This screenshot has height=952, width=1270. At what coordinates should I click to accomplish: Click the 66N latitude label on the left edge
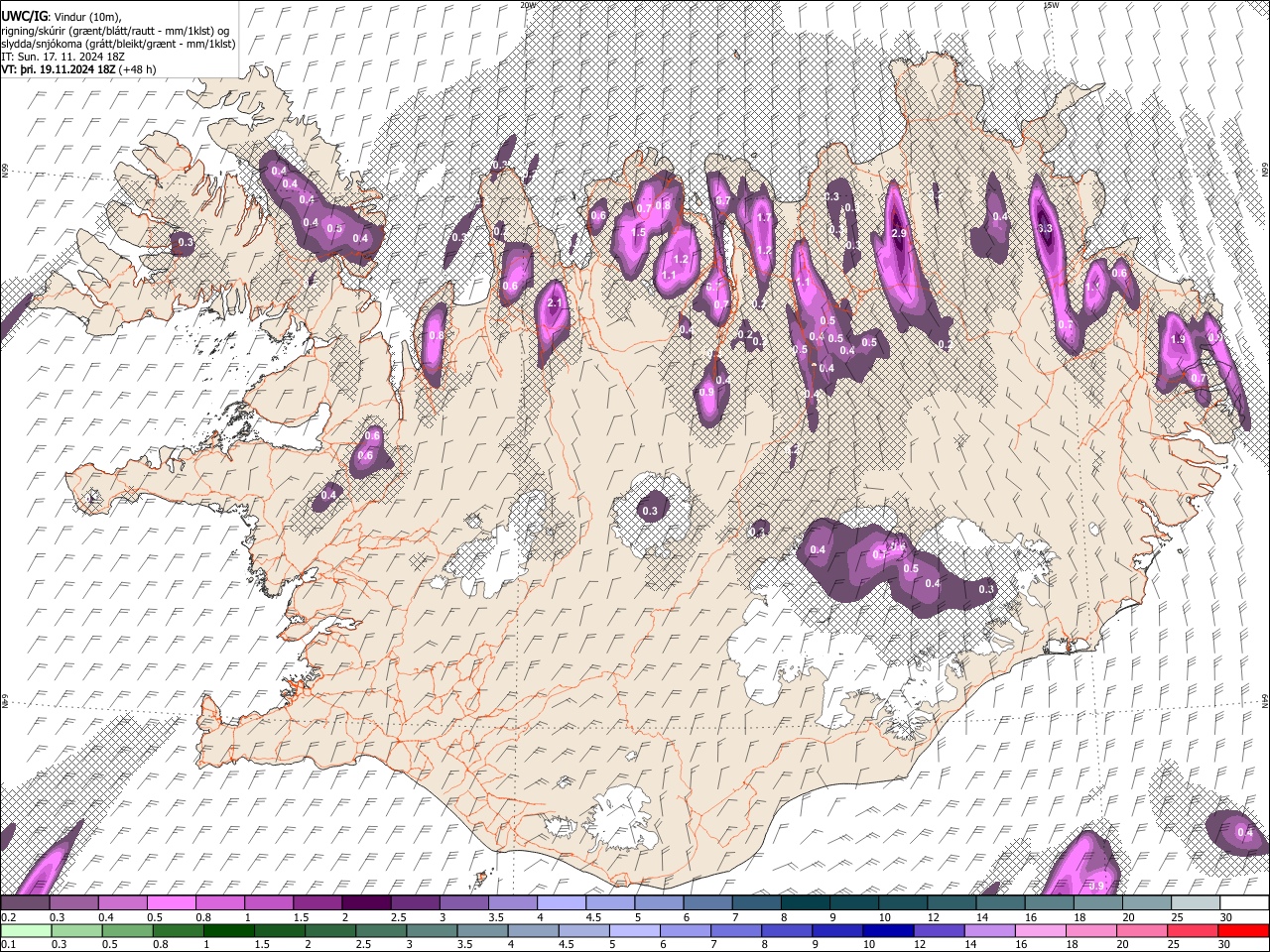[5, 172]
